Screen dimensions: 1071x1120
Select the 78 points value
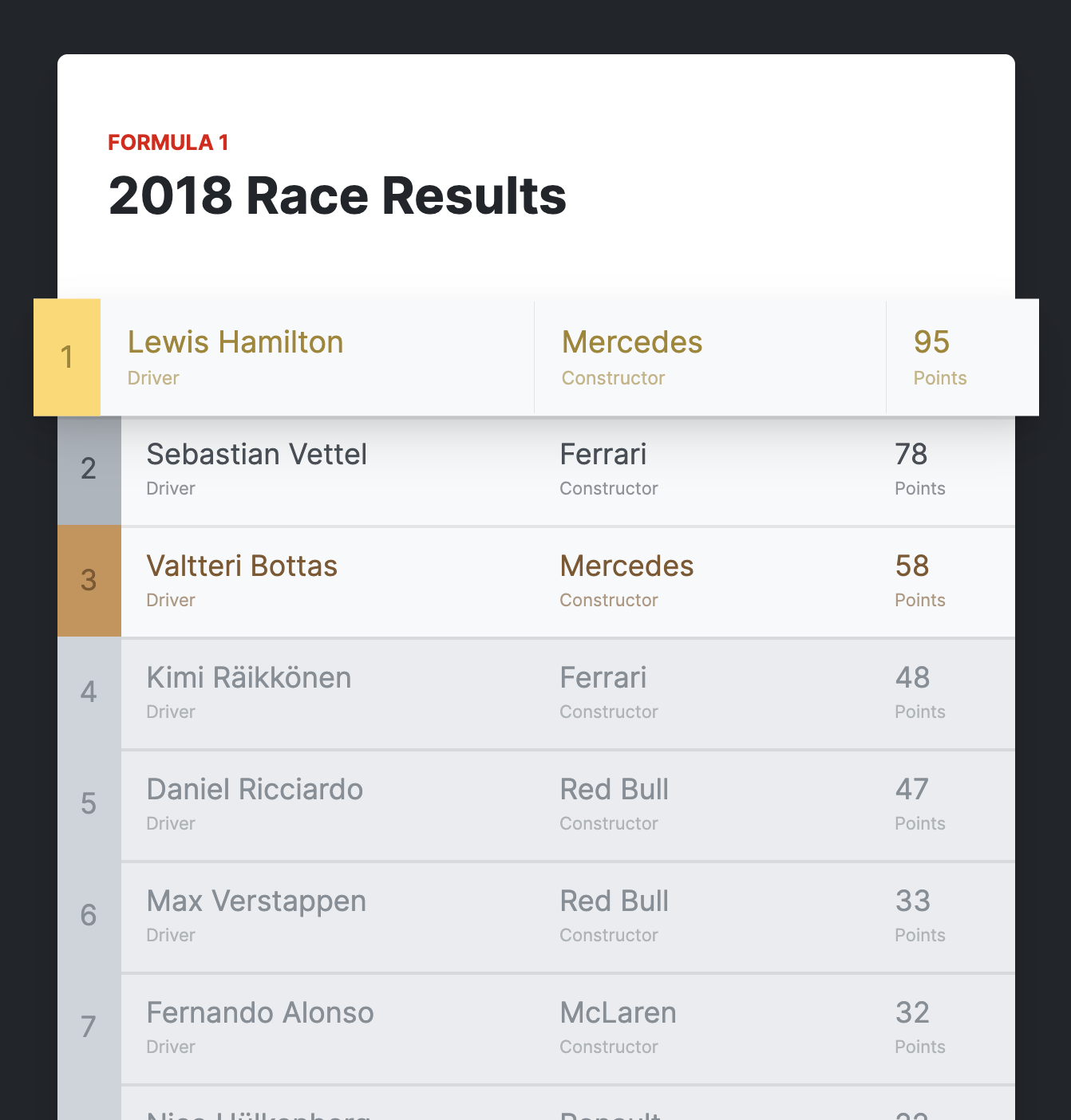coord(911,454)
